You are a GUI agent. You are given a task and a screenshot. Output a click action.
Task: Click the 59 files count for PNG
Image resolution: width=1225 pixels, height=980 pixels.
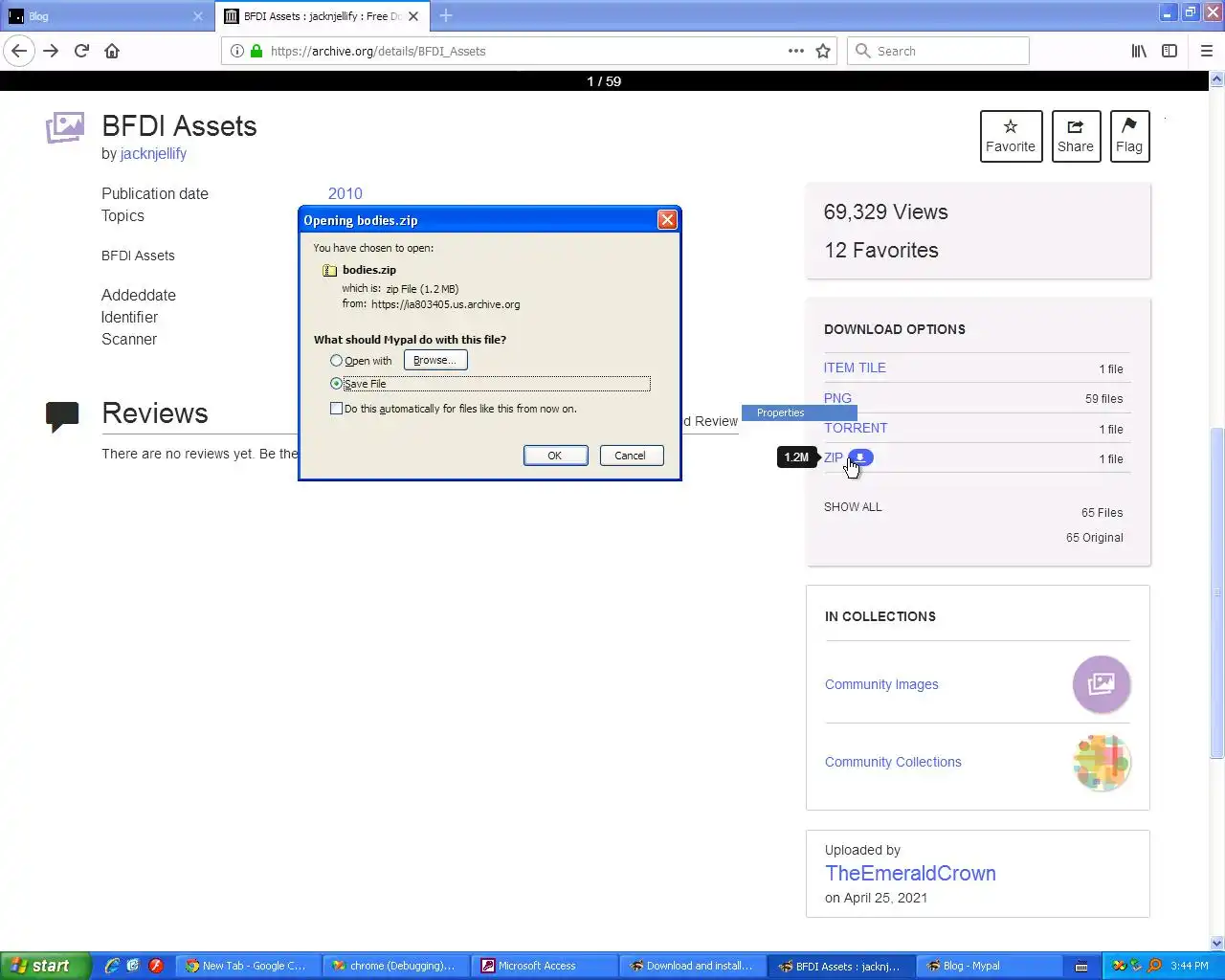[x=1104, y=399]
